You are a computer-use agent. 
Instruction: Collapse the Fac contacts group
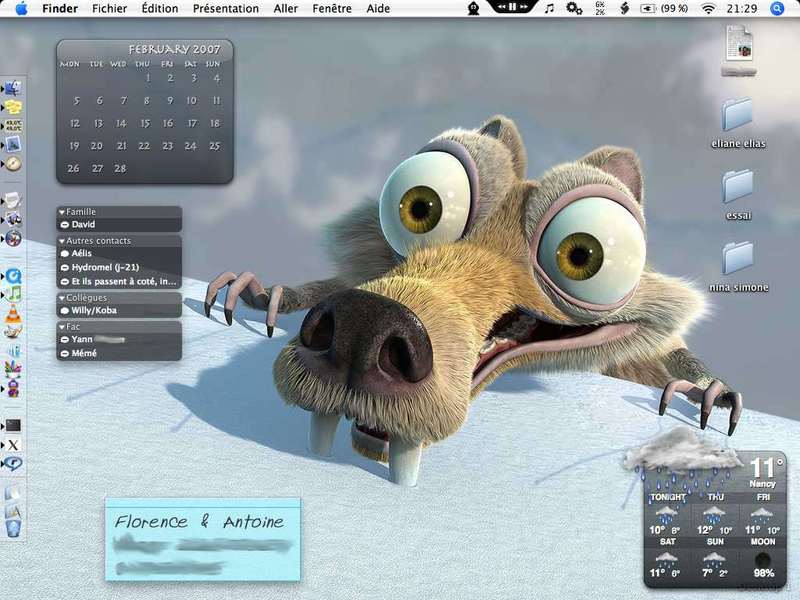pyautogui.click(x=62, y=327)
